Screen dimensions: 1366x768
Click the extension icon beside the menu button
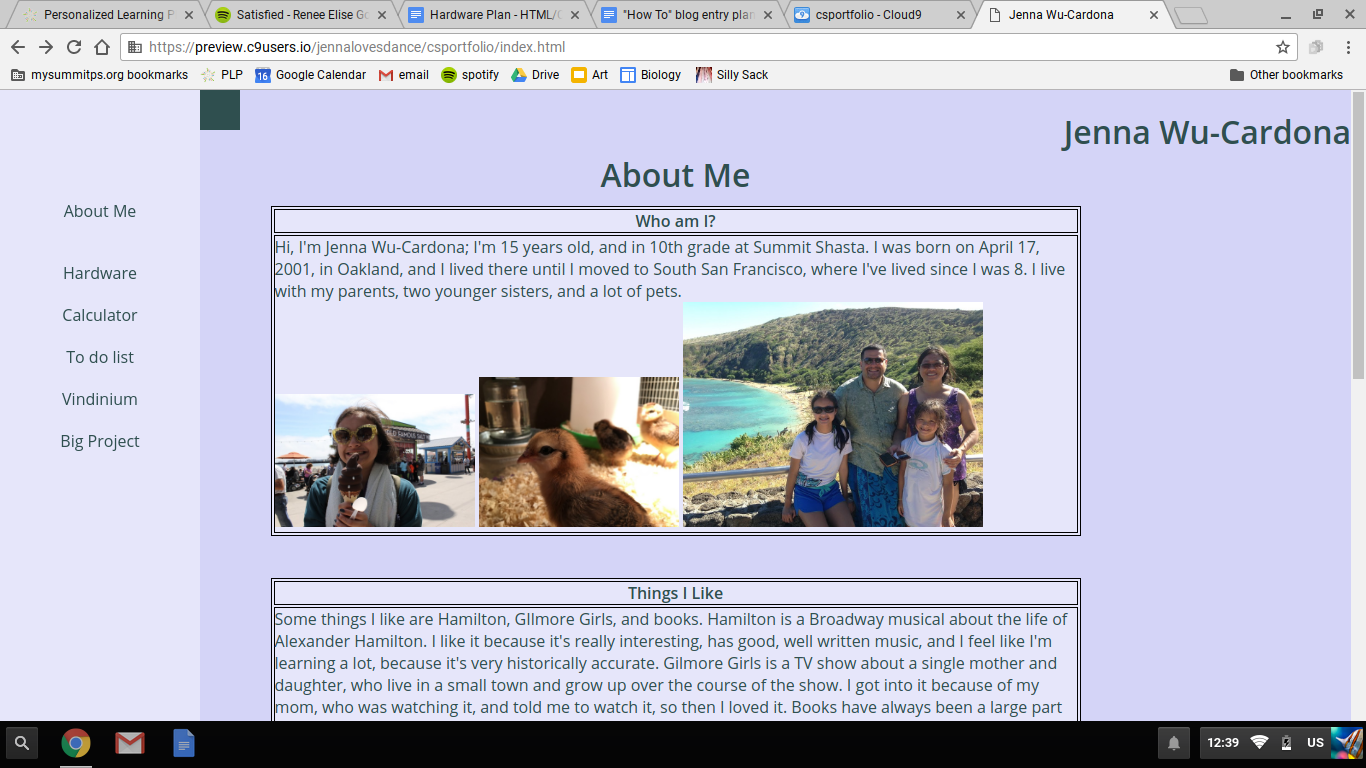[1316, 47]
